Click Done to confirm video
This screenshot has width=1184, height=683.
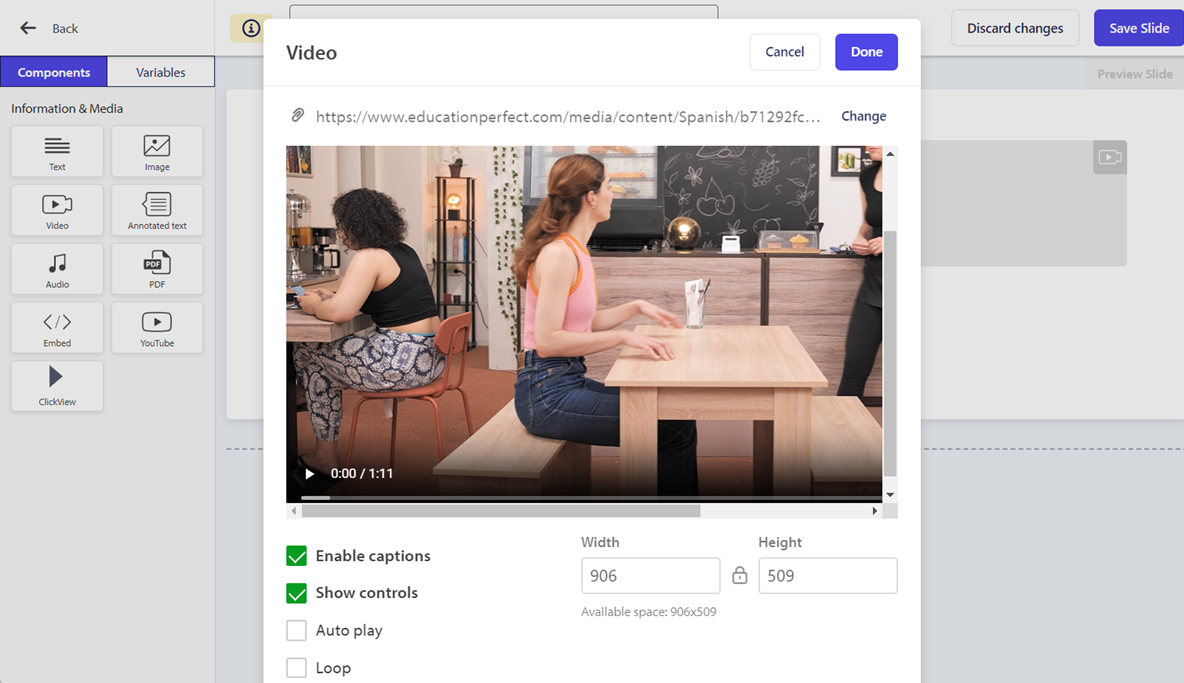coord(866,52)
